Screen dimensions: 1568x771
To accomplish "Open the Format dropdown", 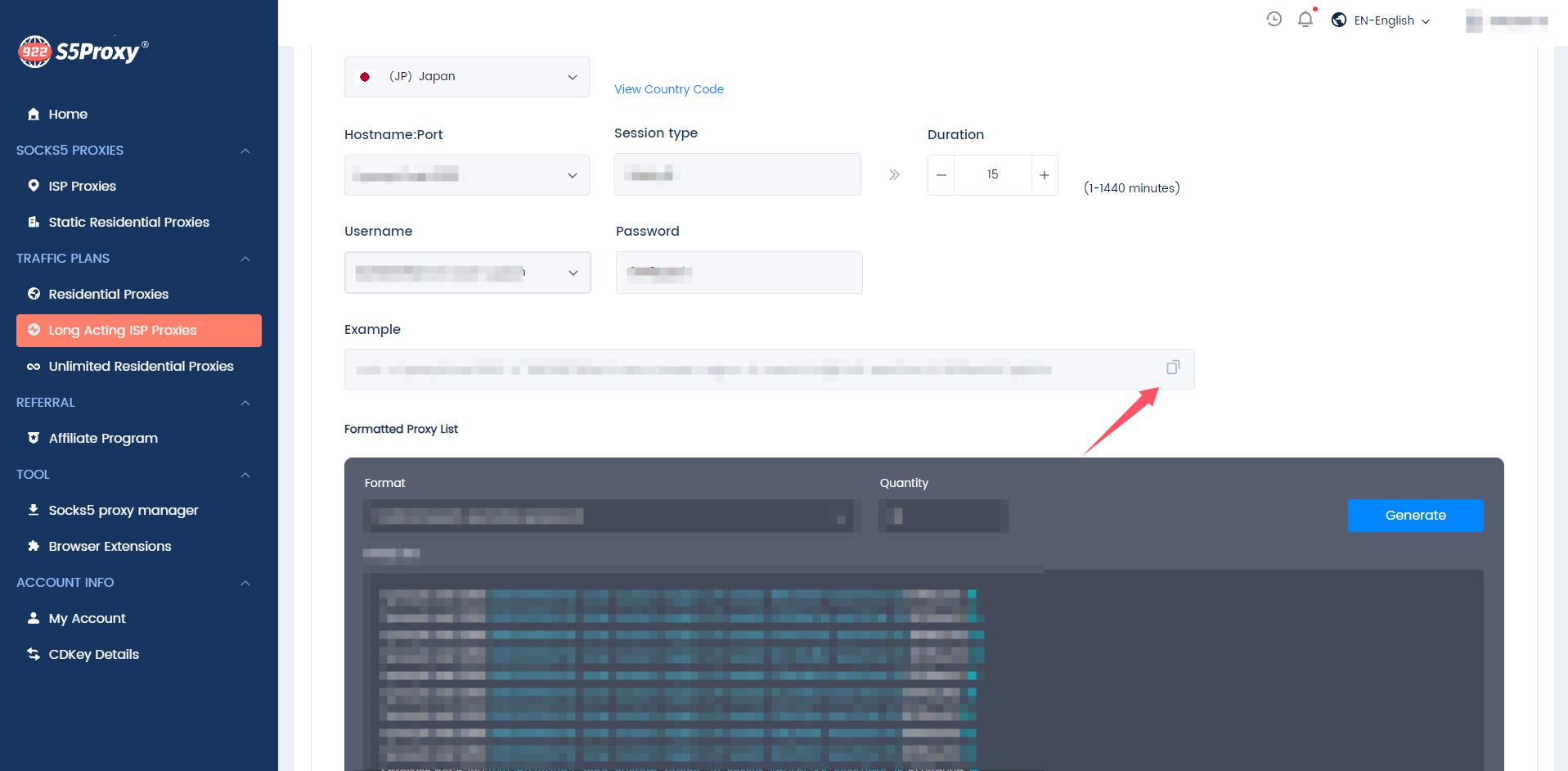I will pos(612,516).
